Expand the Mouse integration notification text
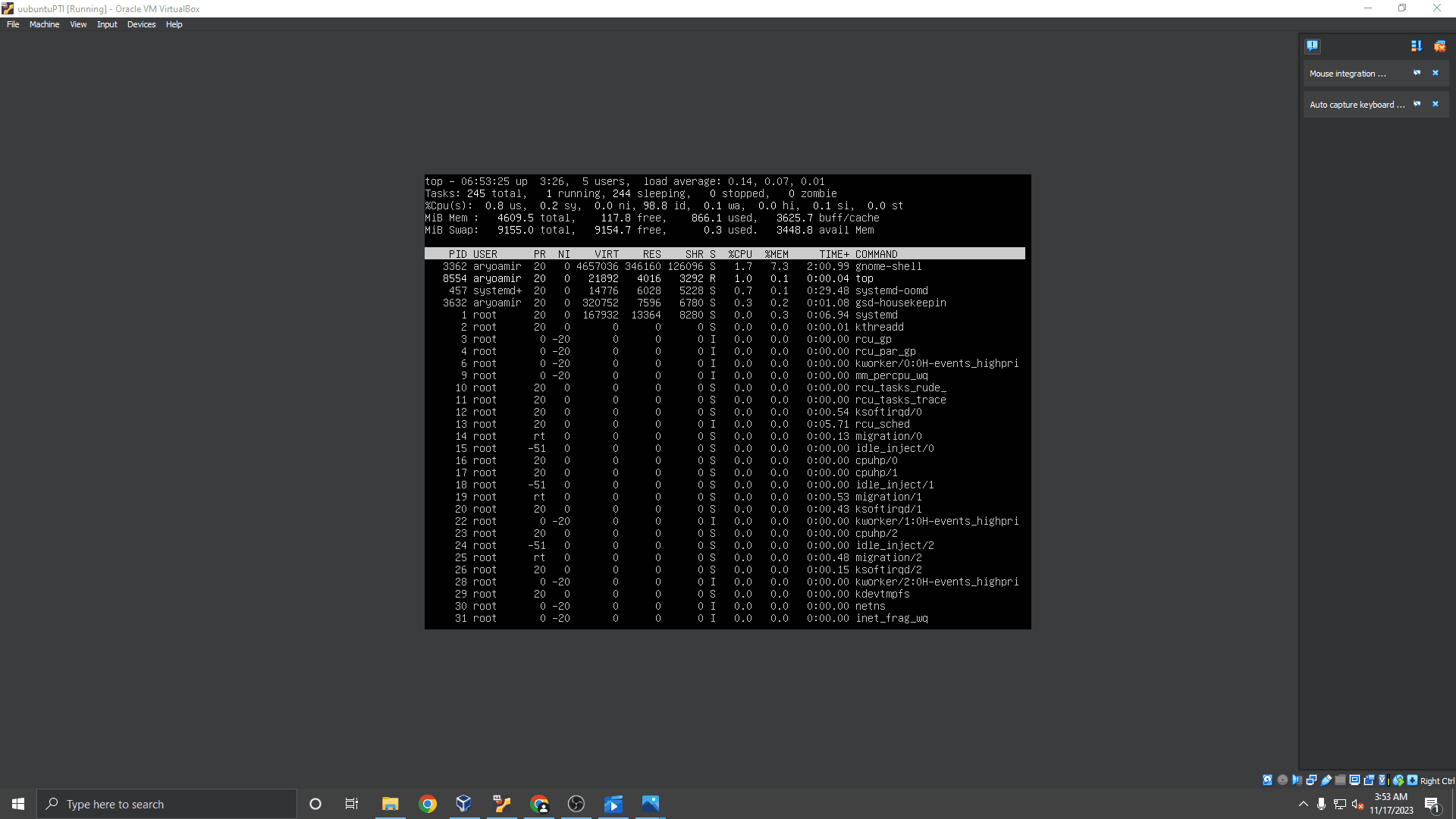 pos(1348,74)
